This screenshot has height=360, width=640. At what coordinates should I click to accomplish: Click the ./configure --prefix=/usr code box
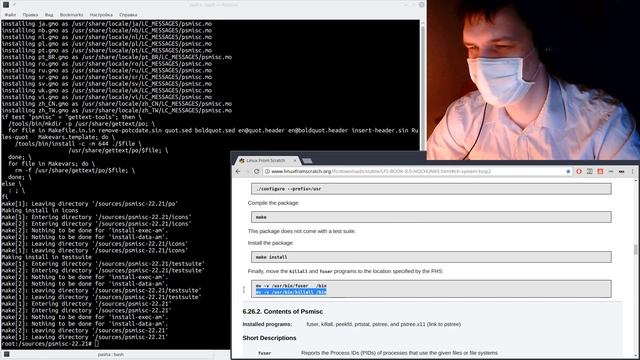(431, 189)
